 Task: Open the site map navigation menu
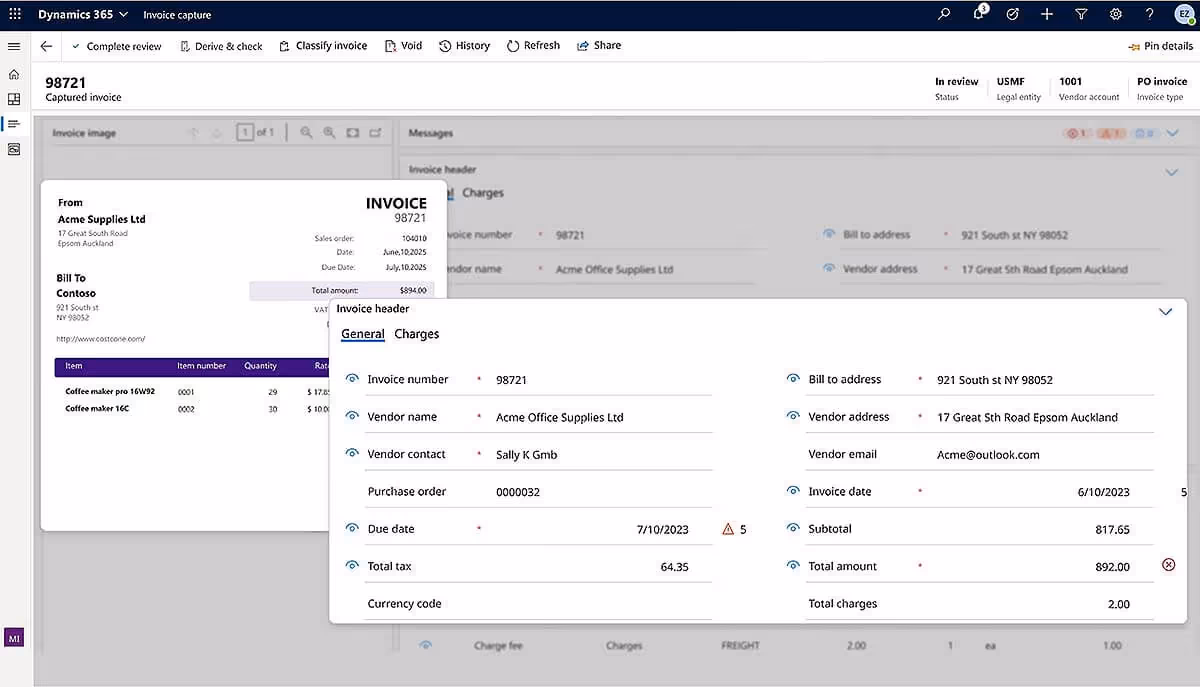[x=14, y=46]
